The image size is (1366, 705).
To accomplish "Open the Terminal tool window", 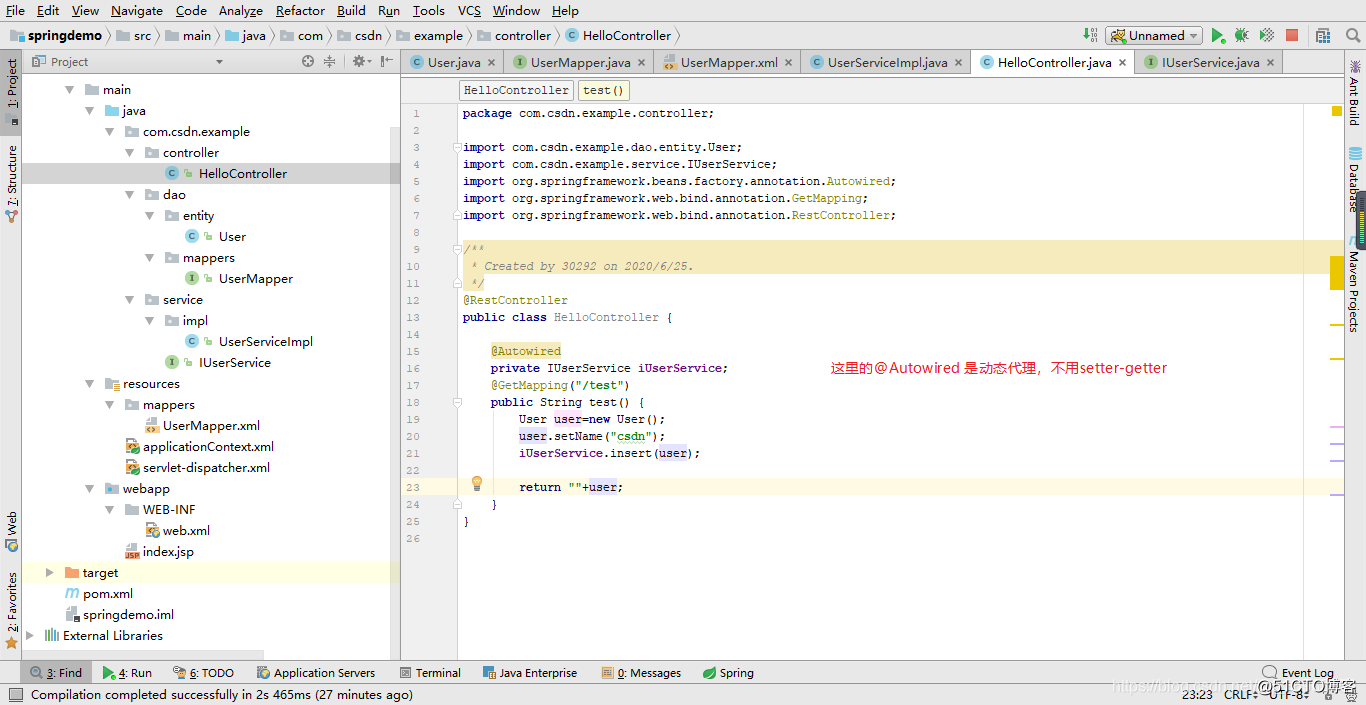I will [x=430, y=673].
